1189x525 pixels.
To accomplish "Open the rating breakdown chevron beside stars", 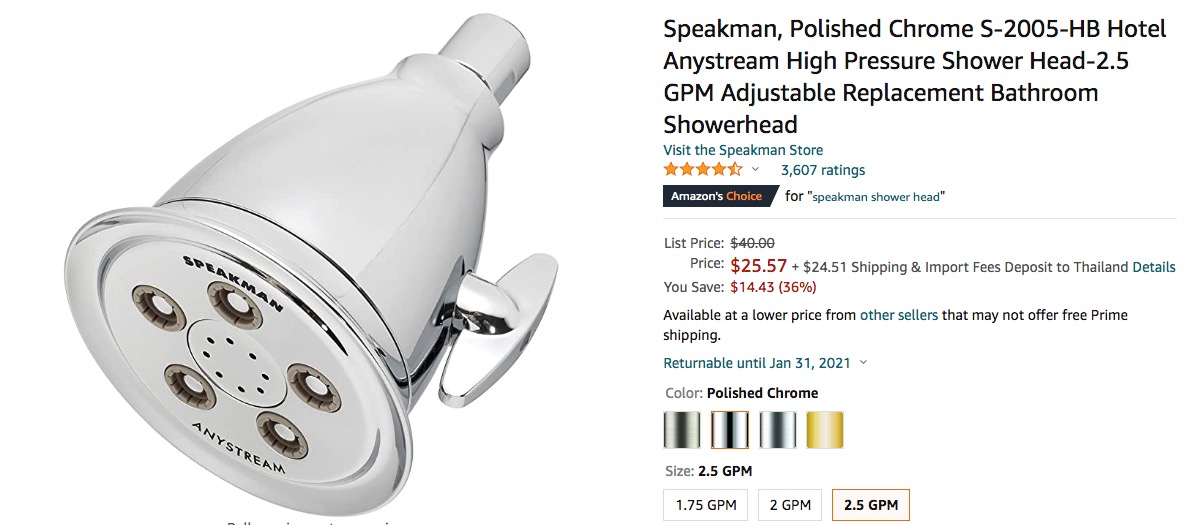I will tap(756, 170).
